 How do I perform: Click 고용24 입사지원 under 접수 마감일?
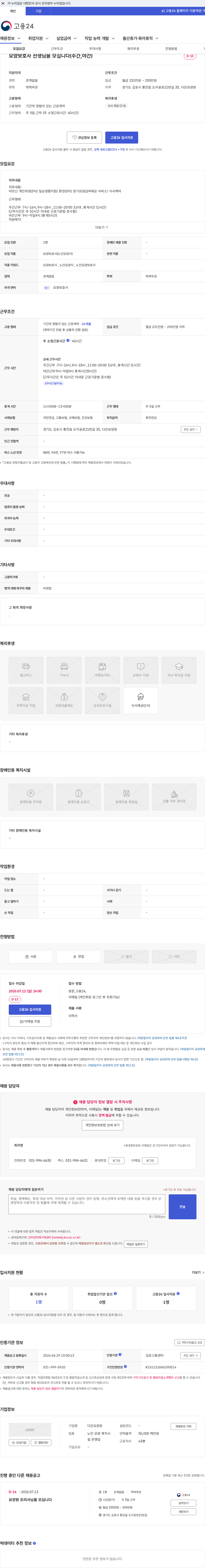click(x=30, y=1009)
